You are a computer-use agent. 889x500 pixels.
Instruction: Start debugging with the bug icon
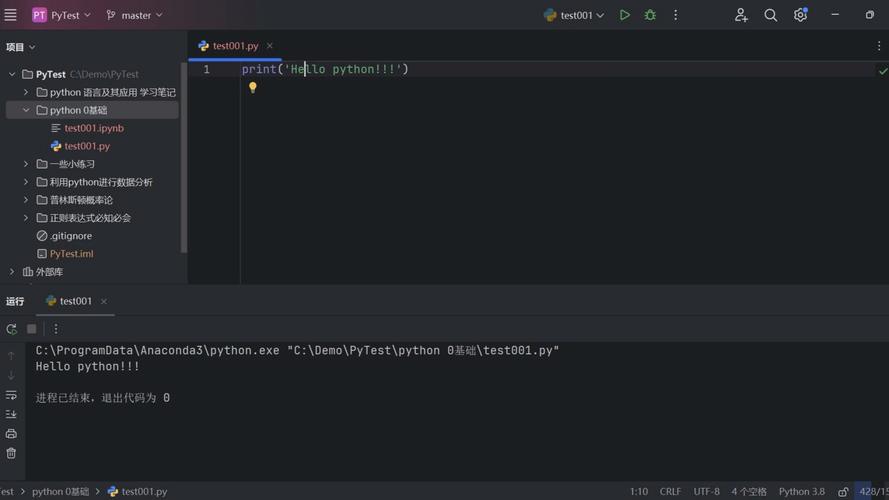pos(650,15)
